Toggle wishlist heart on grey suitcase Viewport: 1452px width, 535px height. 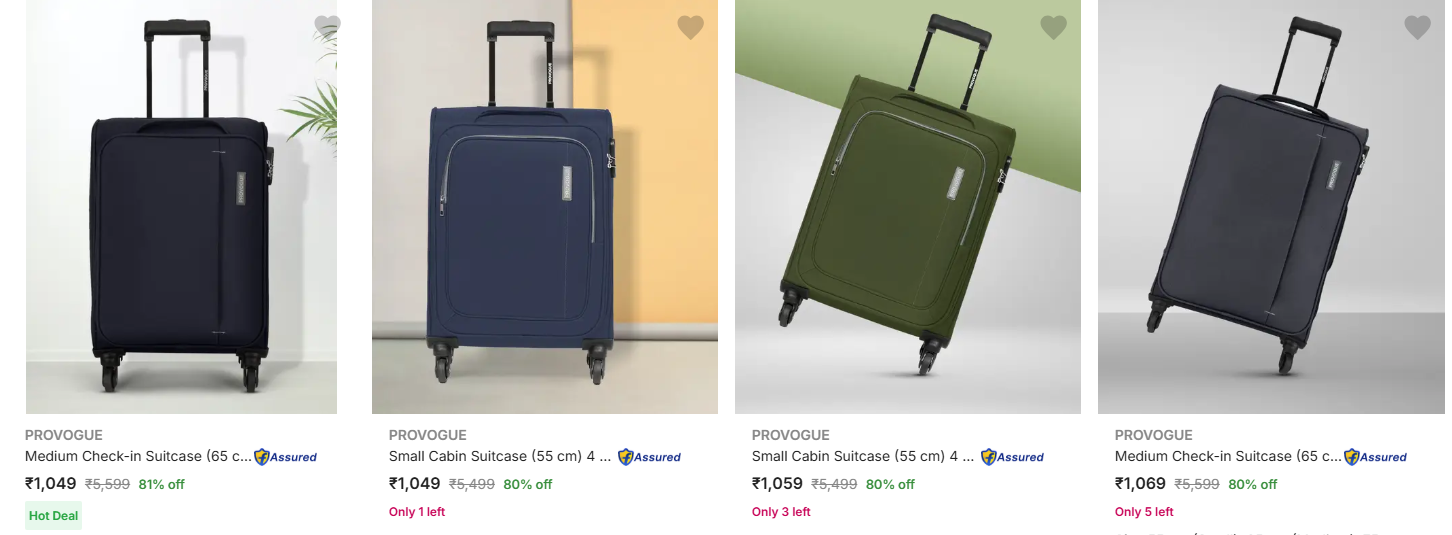pos(1417,27)
